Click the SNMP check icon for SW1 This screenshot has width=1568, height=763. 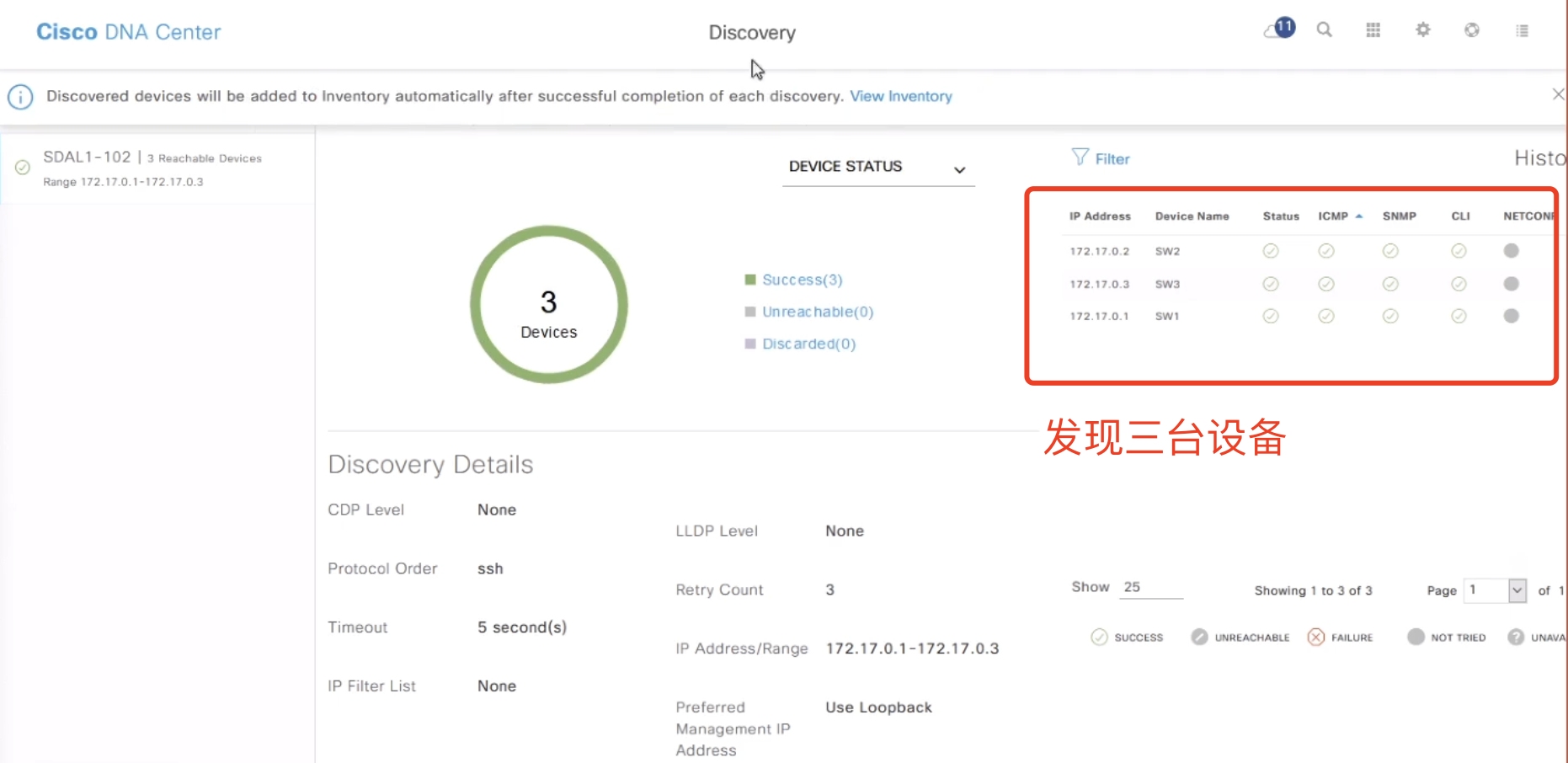point(1390,316)
